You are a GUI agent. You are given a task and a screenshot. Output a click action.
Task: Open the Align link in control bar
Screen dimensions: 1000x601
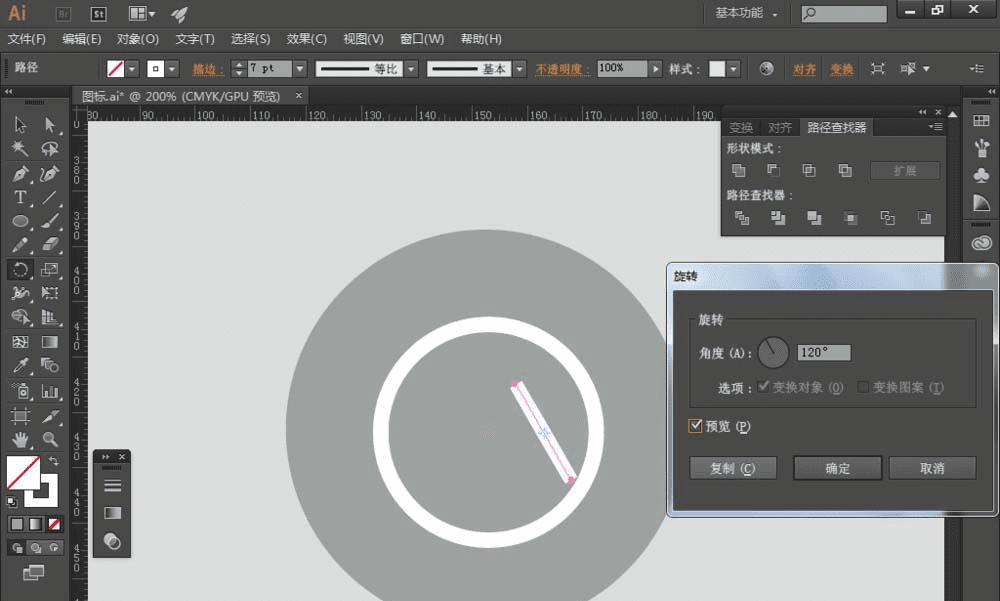click(x=804, y=69)
